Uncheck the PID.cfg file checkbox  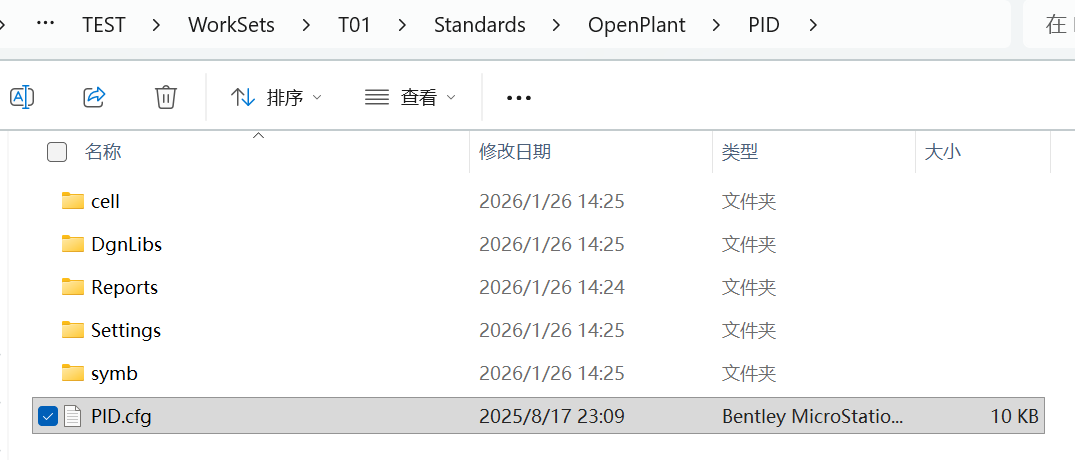(47, 416)
